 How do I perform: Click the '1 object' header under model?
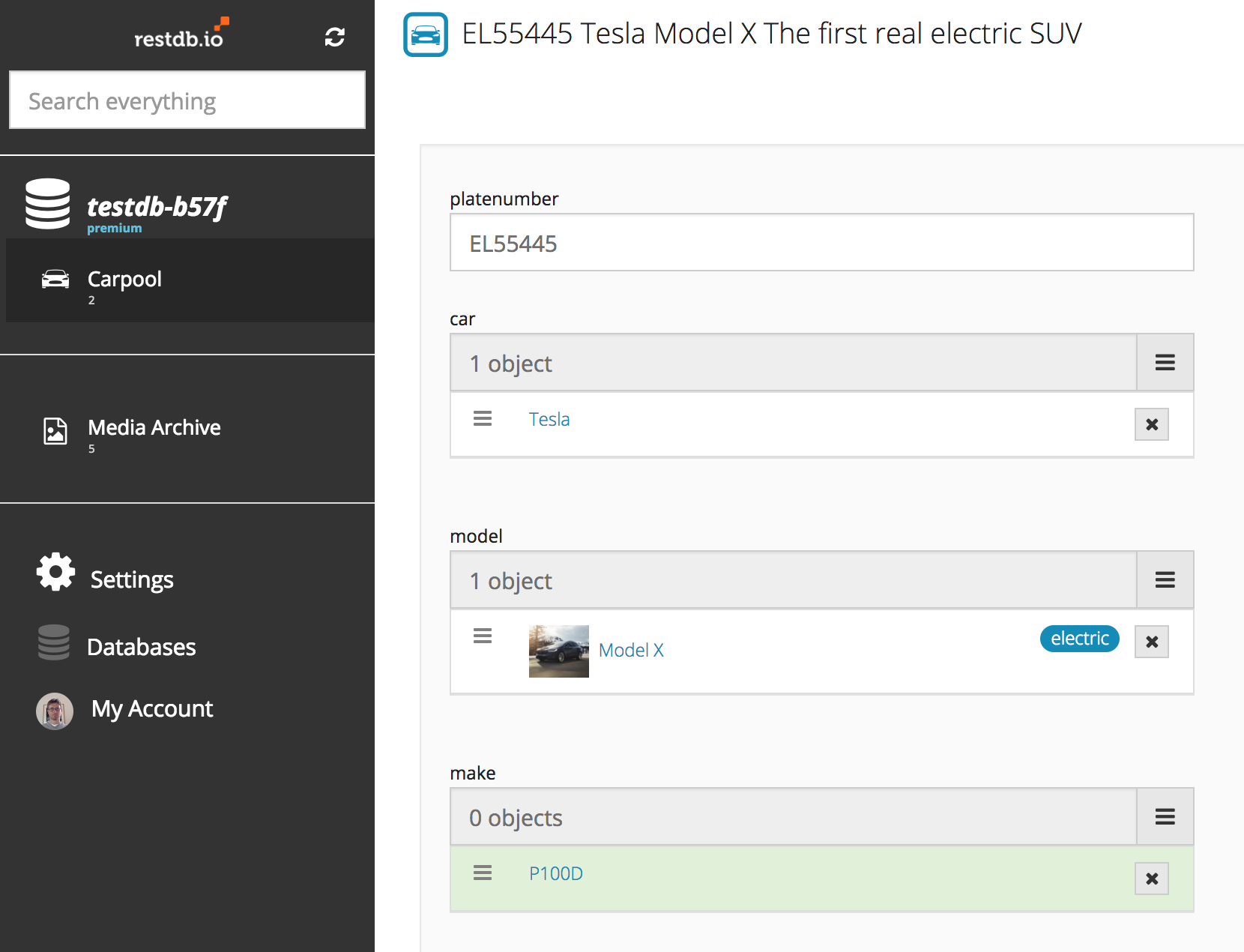click(794, 580)
